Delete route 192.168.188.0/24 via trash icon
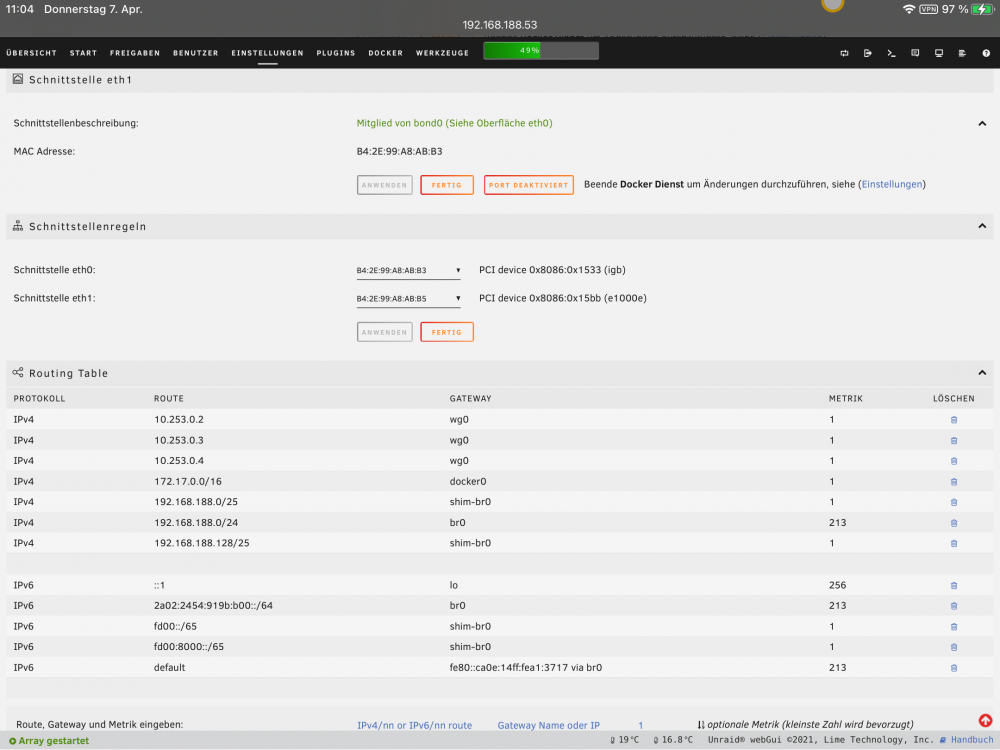The image size is (1000, 750). [x=954, y=523]
